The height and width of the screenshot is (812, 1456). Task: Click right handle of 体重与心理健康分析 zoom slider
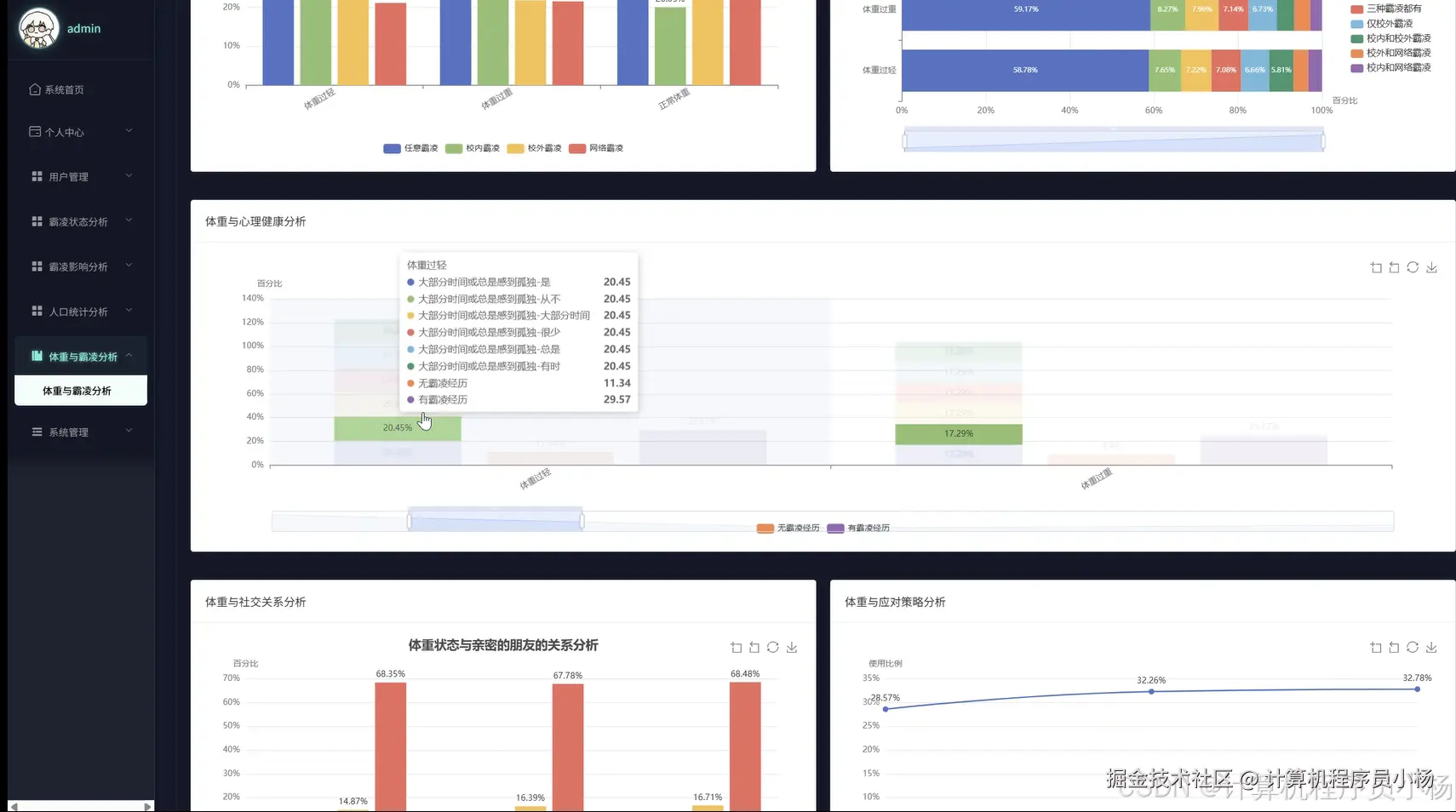[582, 520]
